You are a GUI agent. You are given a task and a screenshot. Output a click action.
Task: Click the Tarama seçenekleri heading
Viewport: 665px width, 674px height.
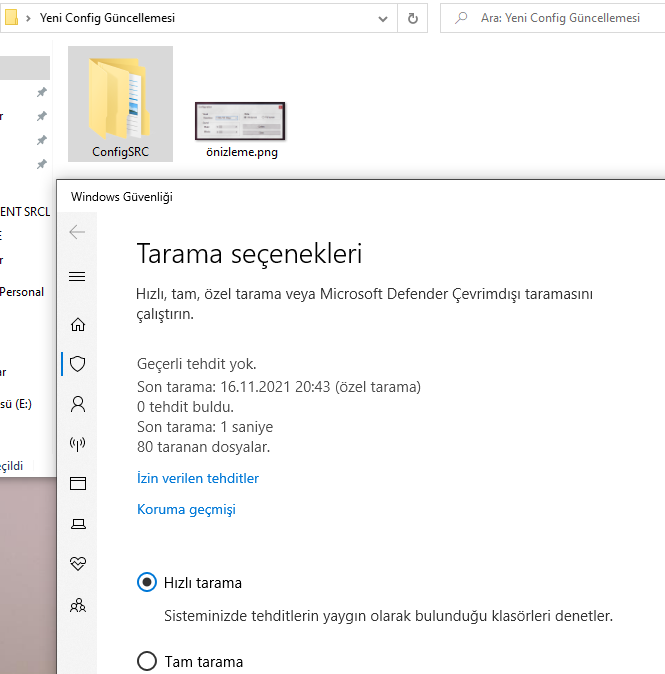[x=249, y=254]
